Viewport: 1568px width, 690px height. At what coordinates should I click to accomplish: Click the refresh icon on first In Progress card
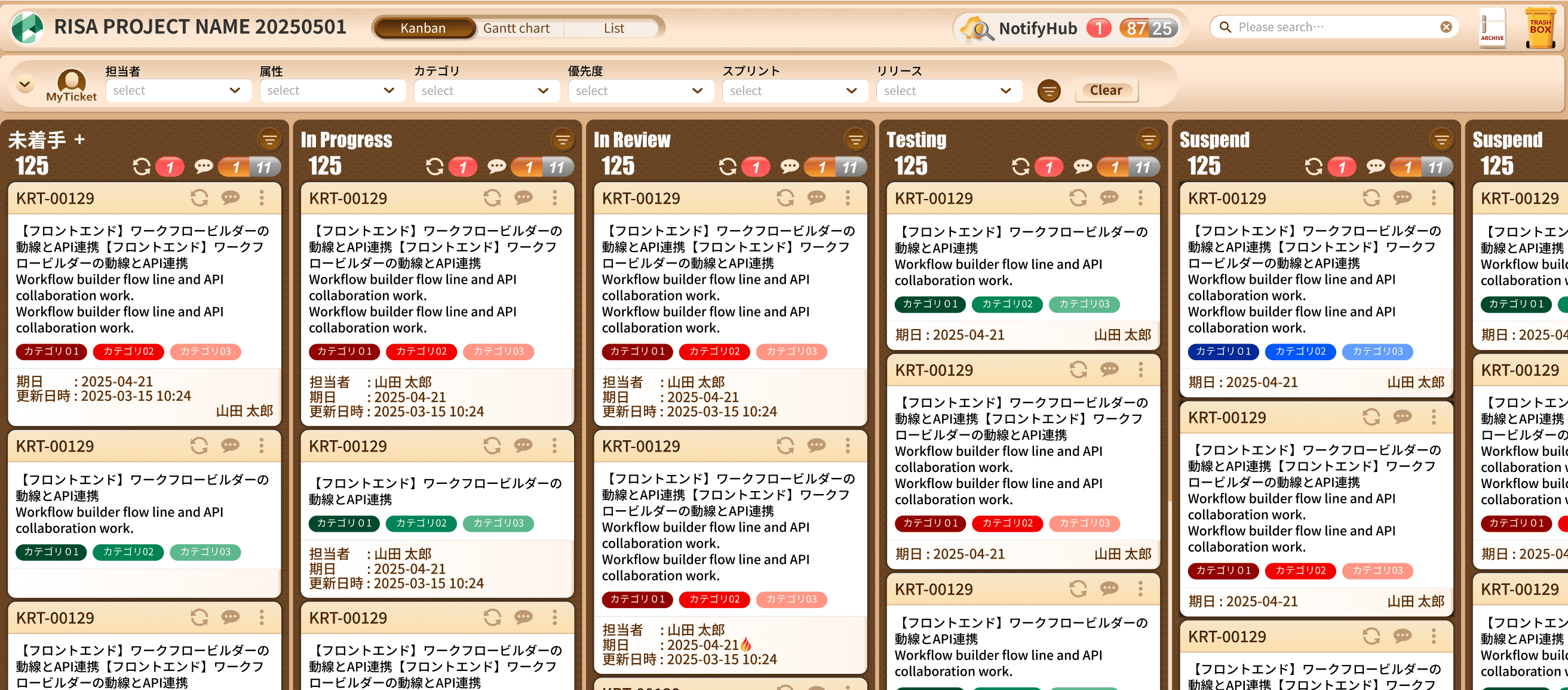tap(492, 198)
